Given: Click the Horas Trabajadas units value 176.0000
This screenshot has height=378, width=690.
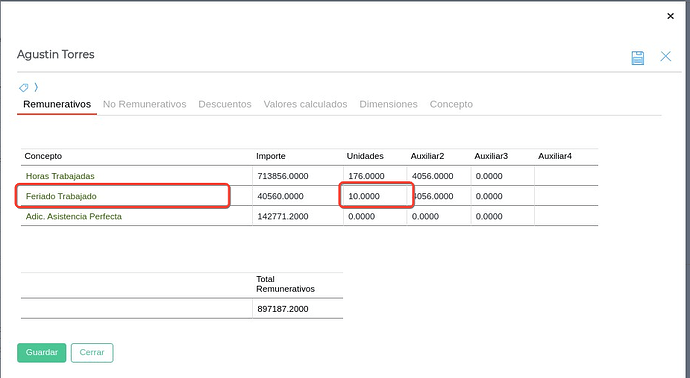Looking at the screenshot, I should point(366,176).
